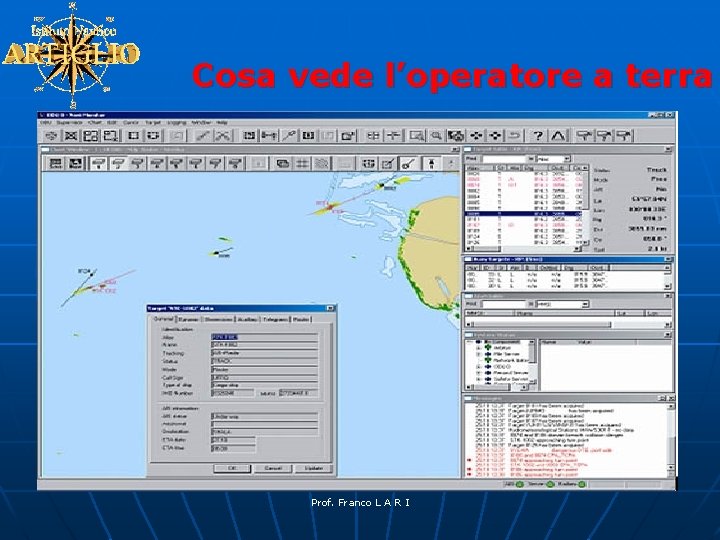Click the Alias field in target data dialog
This screenshot has height=540, width=720.
(264, 337)
